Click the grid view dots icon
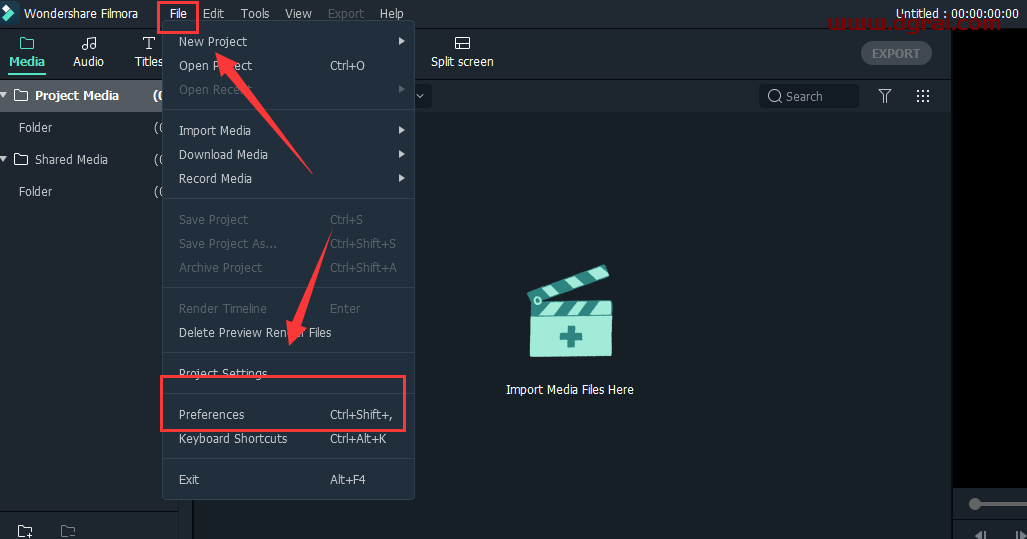 pyautogui.click(x=923, y=96)
